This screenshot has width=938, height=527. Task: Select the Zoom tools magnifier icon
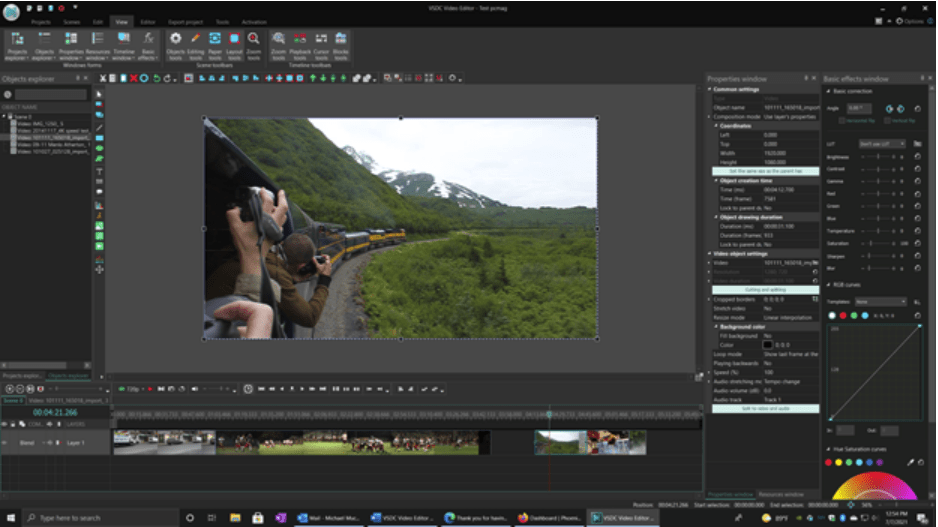point(253,40)
